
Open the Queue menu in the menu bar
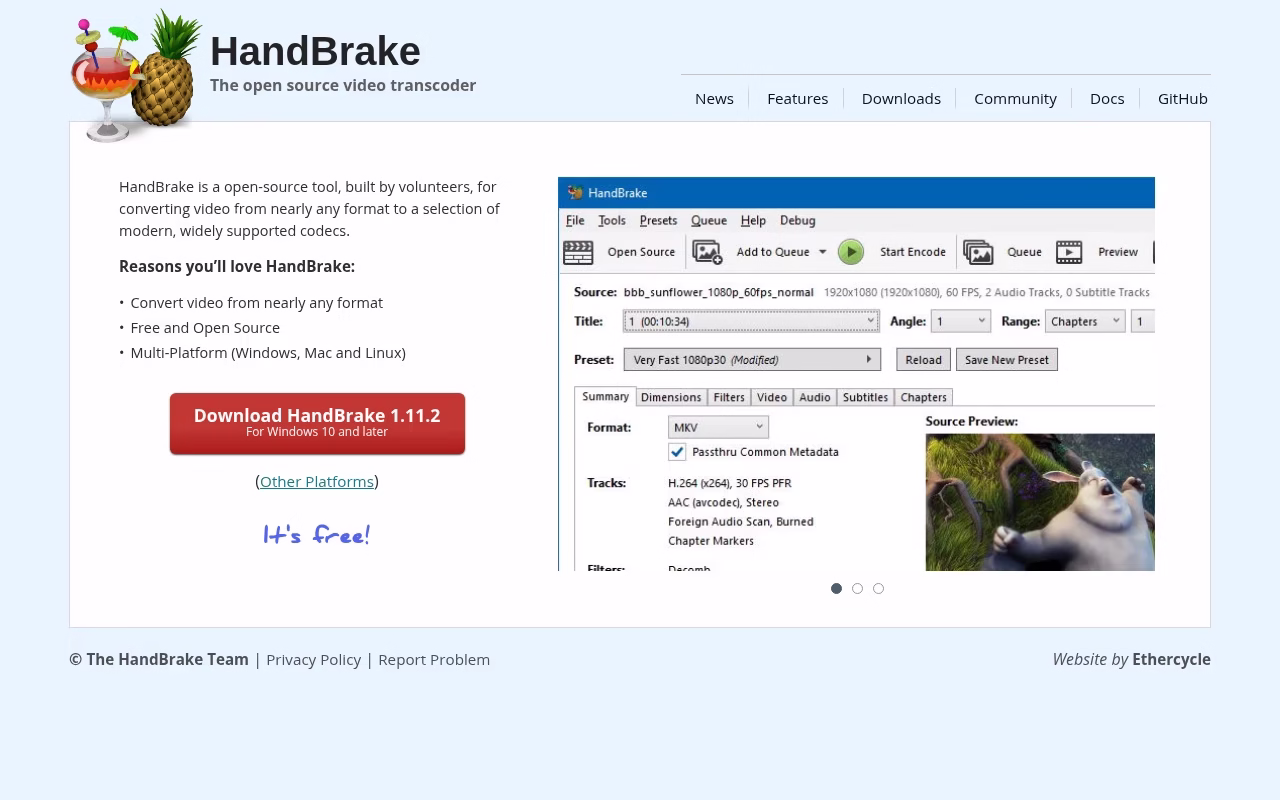point(709,221)
